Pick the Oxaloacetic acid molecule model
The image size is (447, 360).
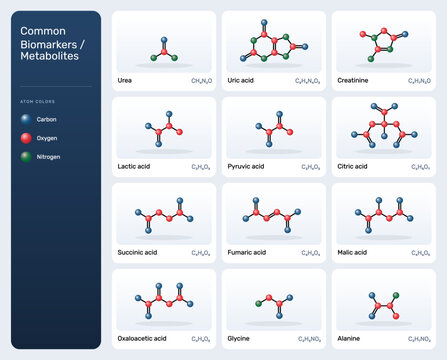[164, 301]
